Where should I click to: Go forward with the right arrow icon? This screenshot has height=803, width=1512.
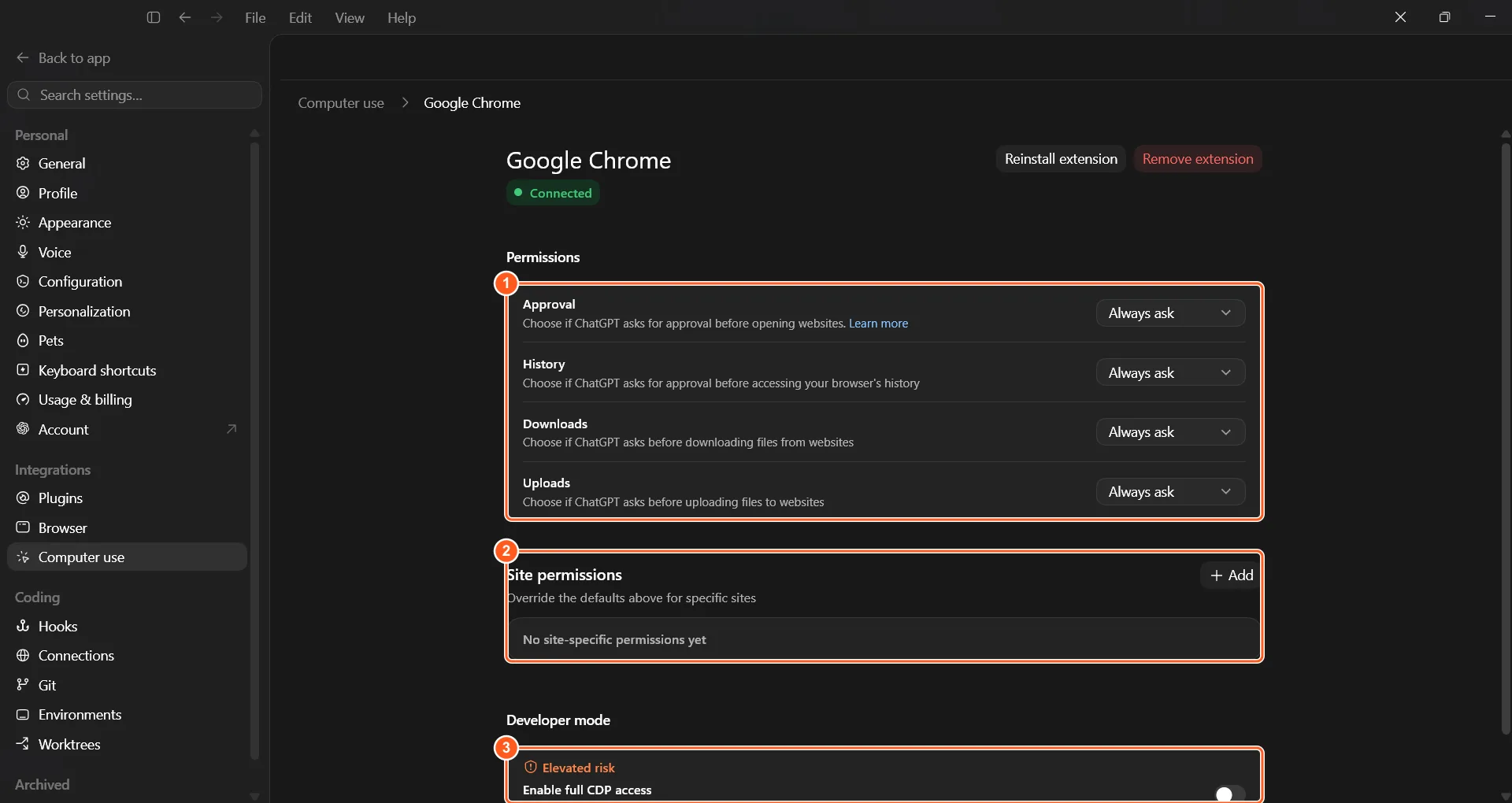pyautogui.click(x=217, y=17)
